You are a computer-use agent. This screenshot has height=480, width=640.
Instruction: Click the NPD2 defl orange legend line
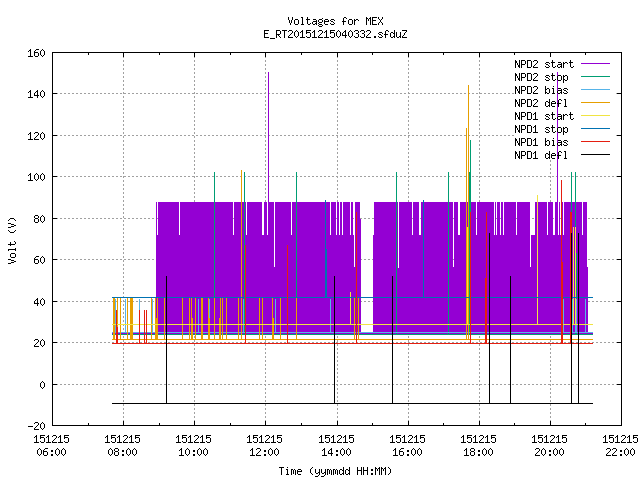pyautogui.click(x=595, y=103)
